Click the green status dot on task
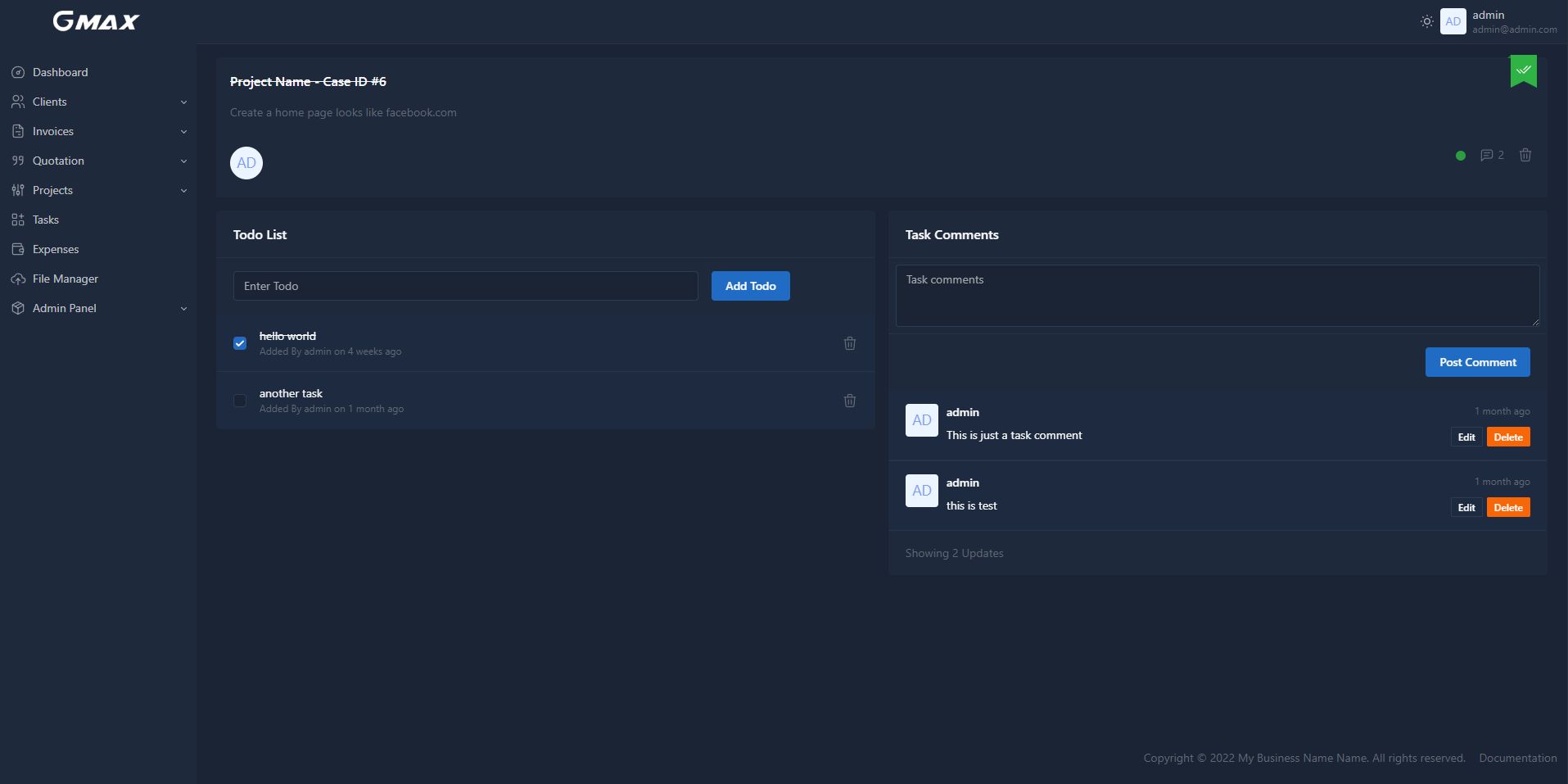 (1461, 156)
